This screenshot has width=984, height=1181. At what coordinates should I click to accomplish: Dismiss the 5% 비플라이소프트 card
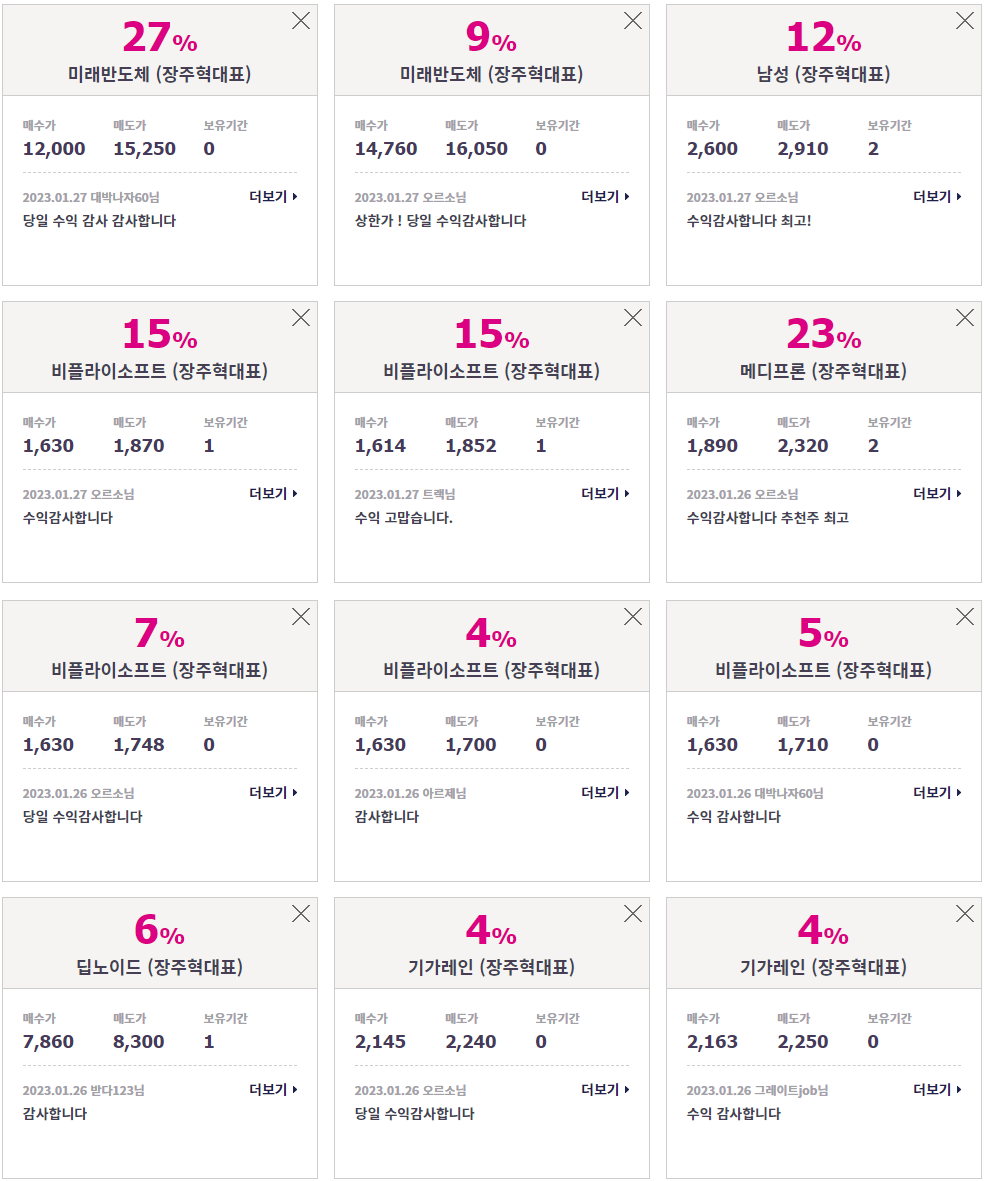point(964,616)
